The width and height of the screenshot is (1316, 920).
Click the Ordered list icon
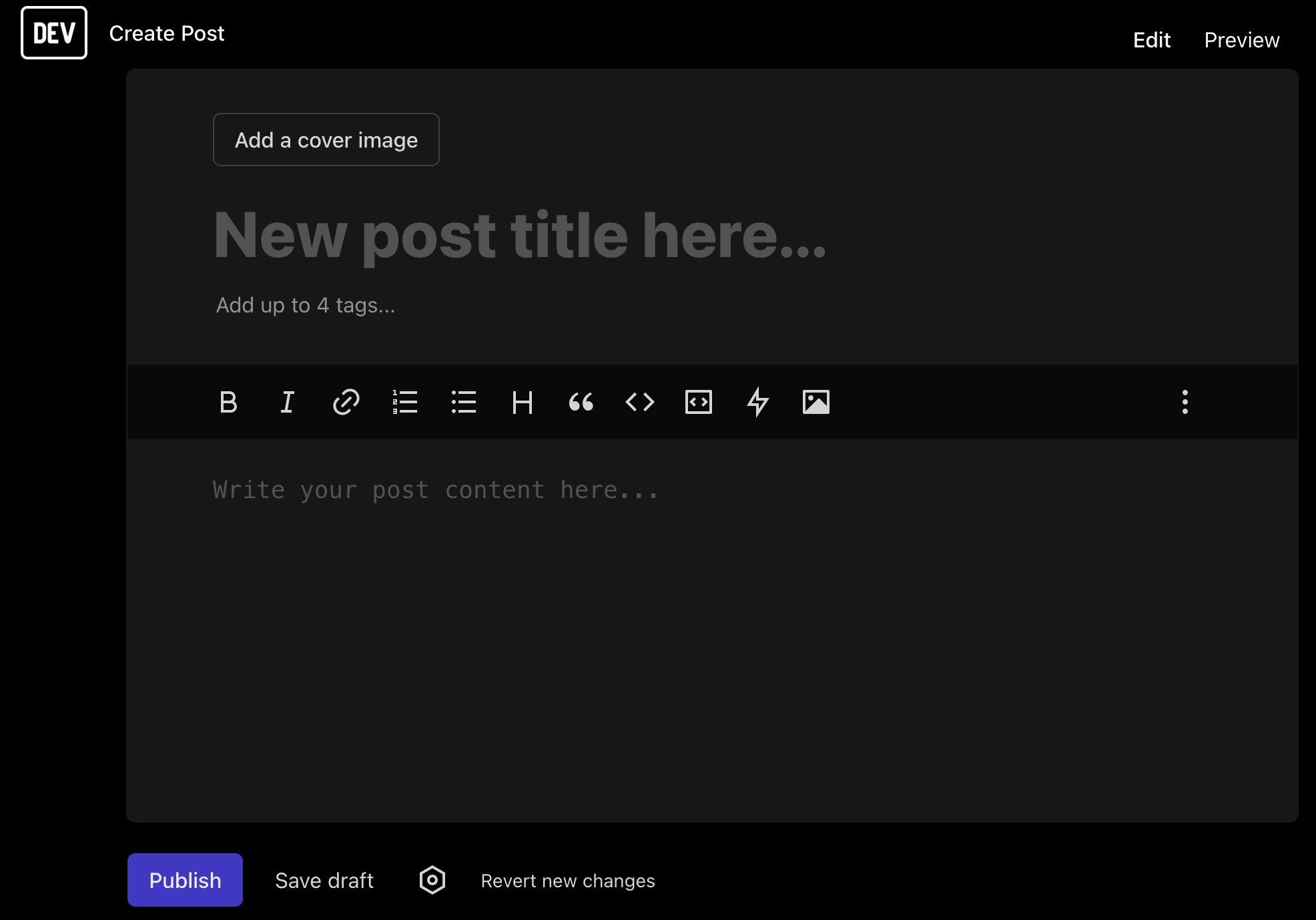pyautogui.click(x=405, y=401)
